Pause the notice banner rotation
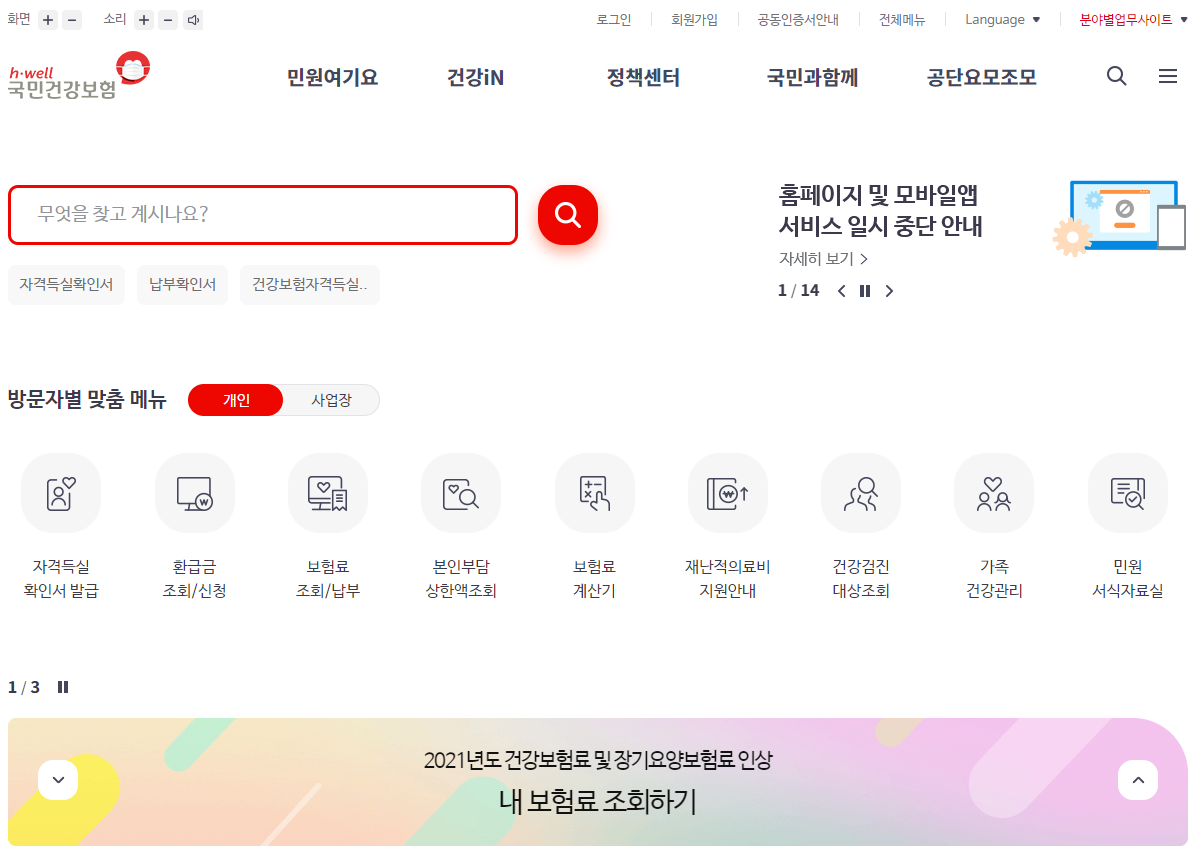This screenshot has width=1197, height=855. tap(865, 291)
